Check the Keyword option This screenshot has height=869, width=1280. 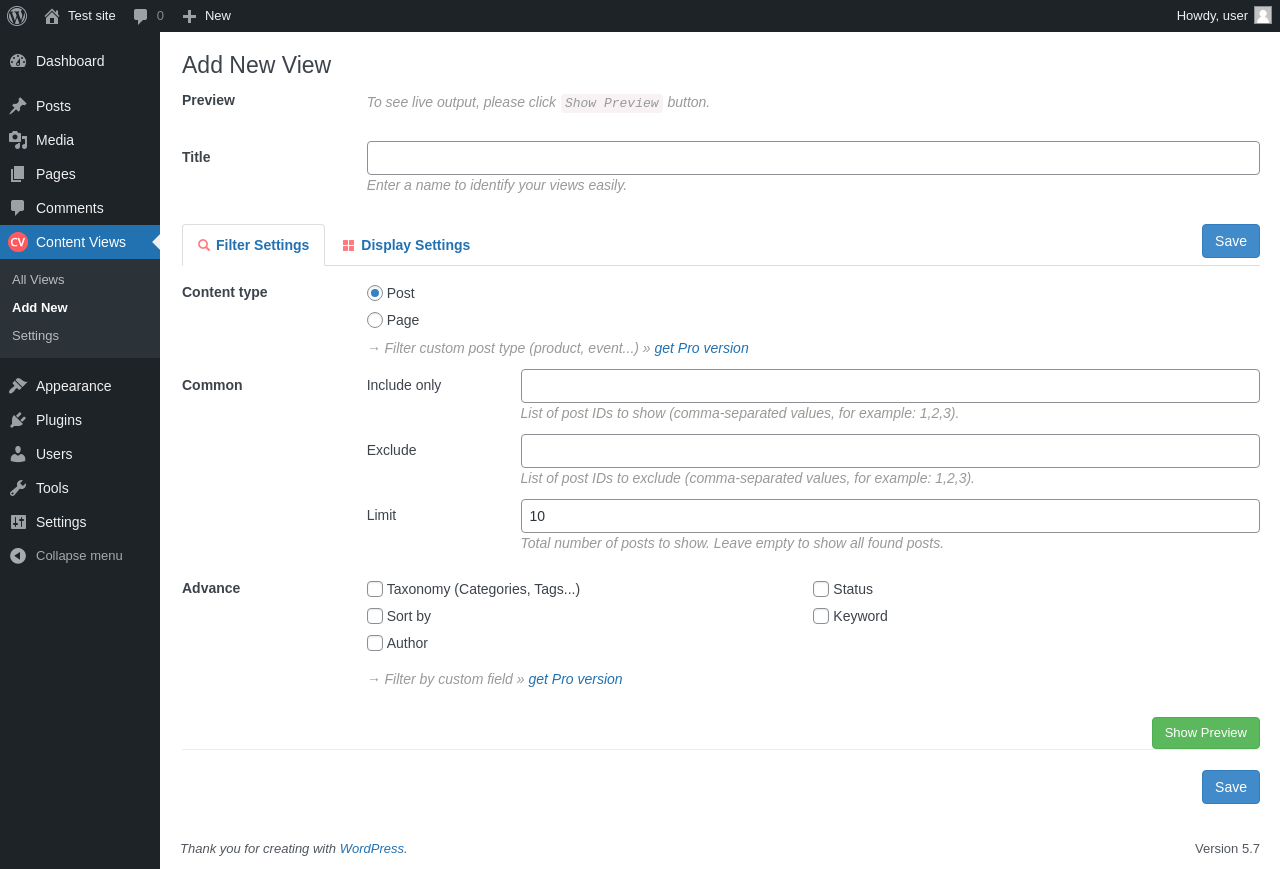click(x=821, y=616)
